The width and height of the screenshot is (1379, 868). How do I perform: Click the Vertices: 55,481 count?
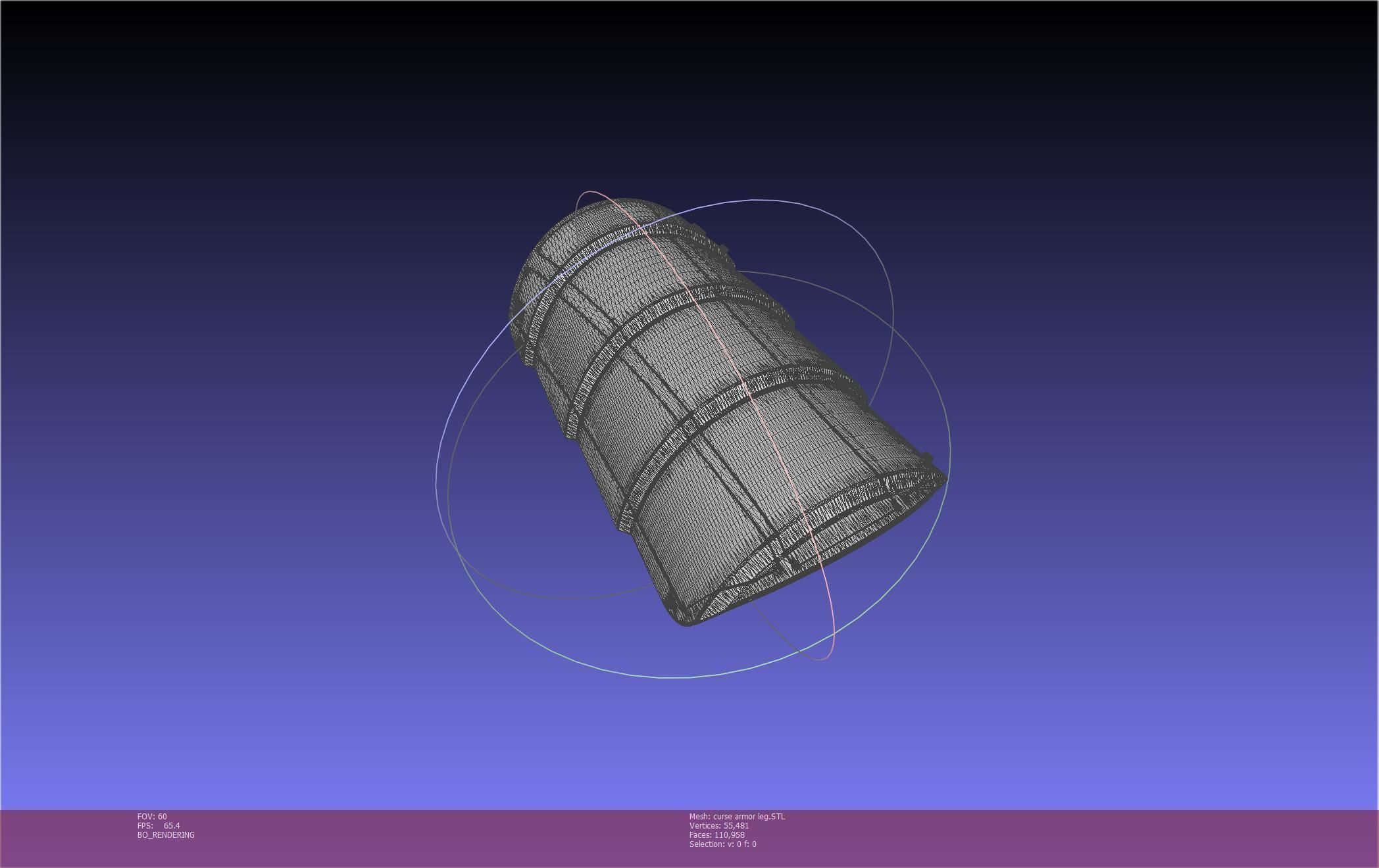pyautogui.click(x=719, y=826)
